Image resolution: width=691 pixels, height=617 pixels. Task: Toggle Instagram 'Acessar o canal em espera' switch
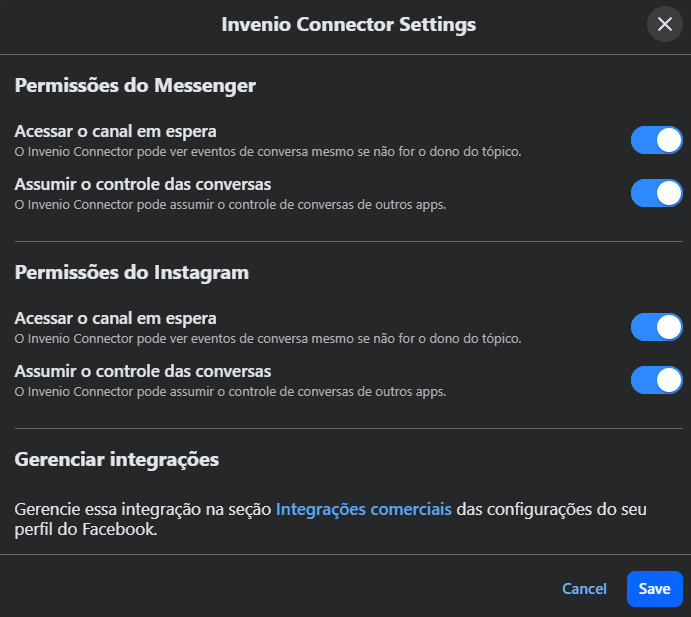(657, 327)
